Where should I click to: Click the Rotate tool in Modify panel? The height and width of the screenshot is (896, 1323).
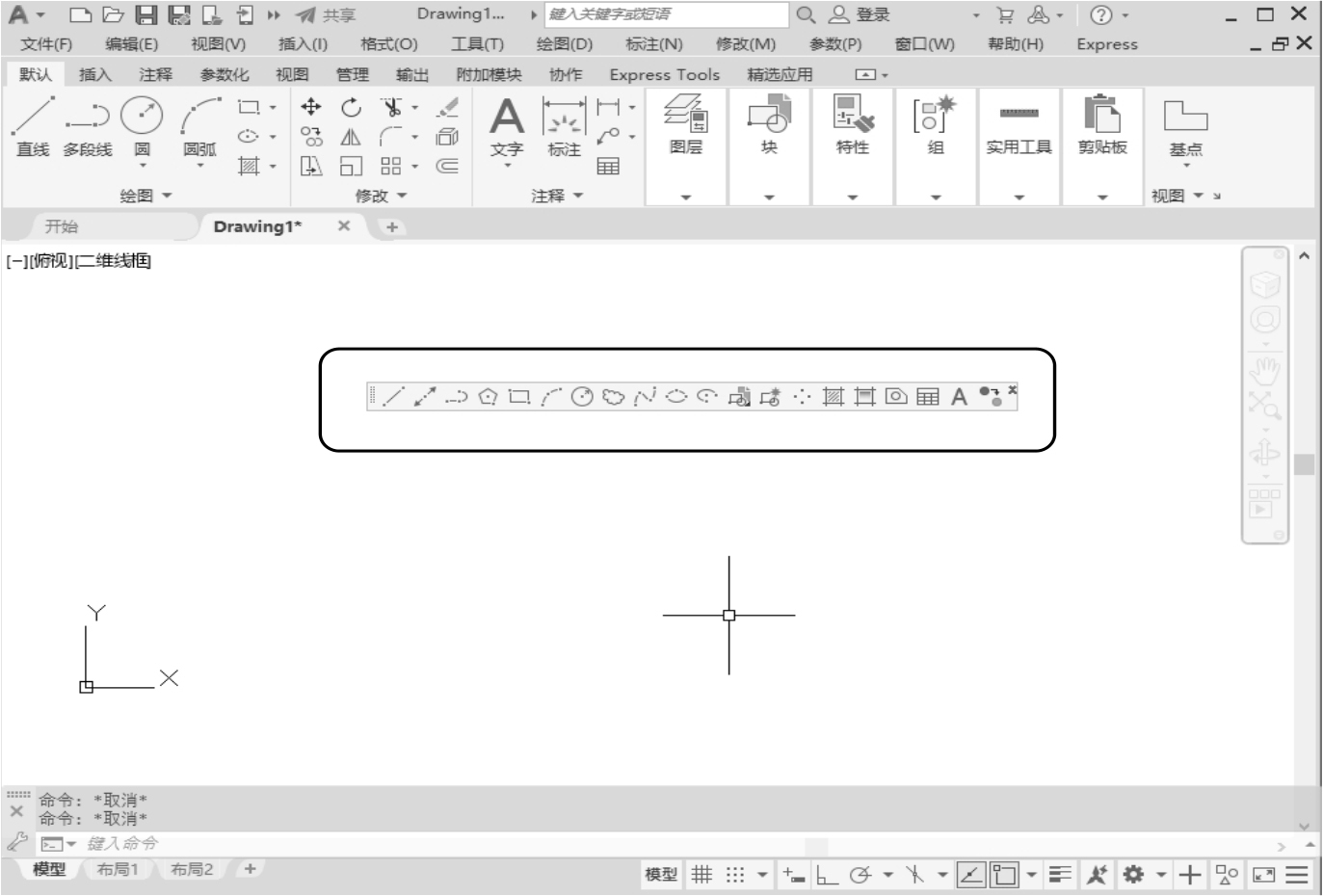coord(351,107)
